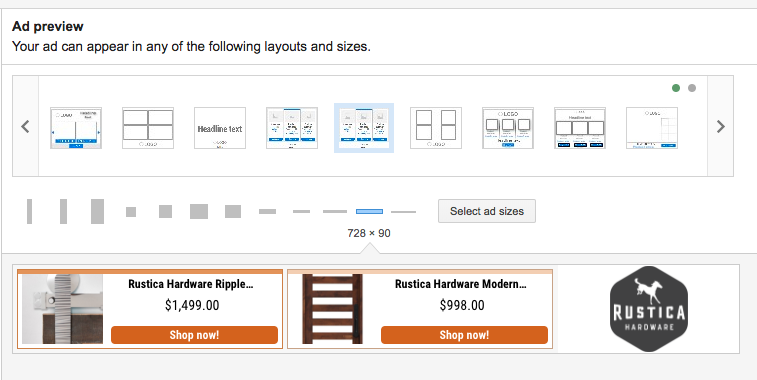Open the Select ad sizes button
The height and width of the screenshot is (380, 757).
(x=487, y=211)
